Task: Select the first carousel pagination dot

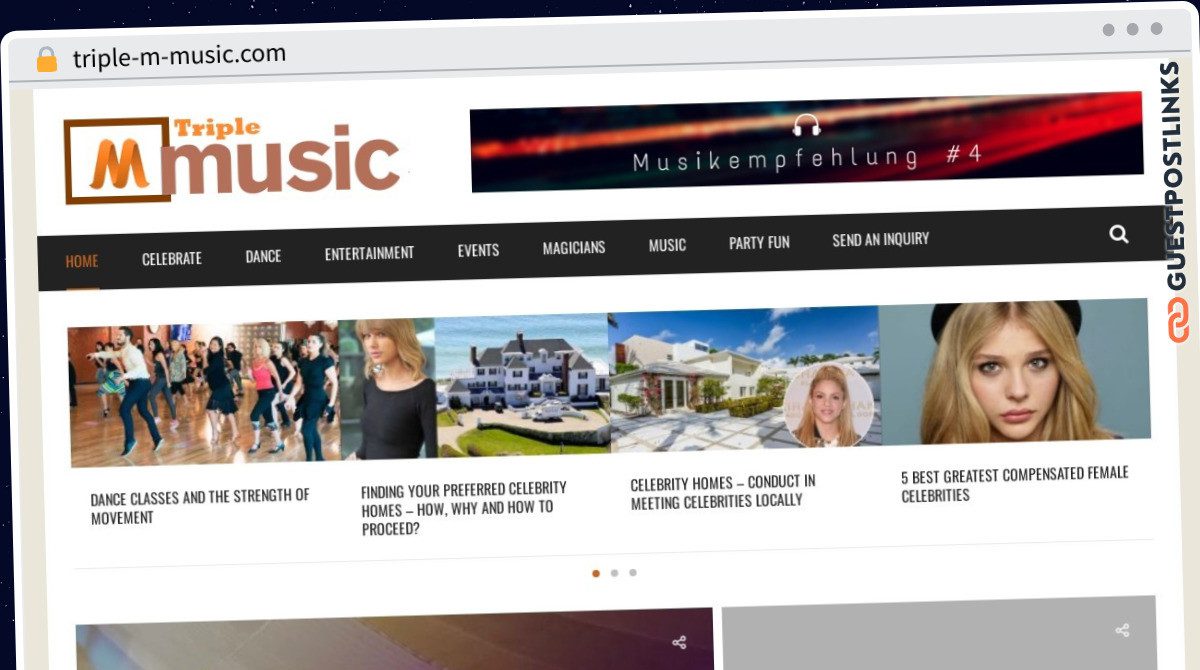Action: pos(596,574)
